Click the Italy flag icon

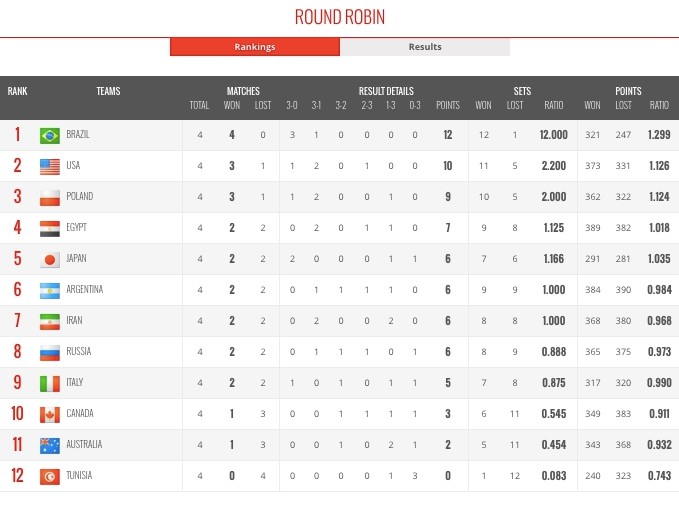(x=50, y=383)
